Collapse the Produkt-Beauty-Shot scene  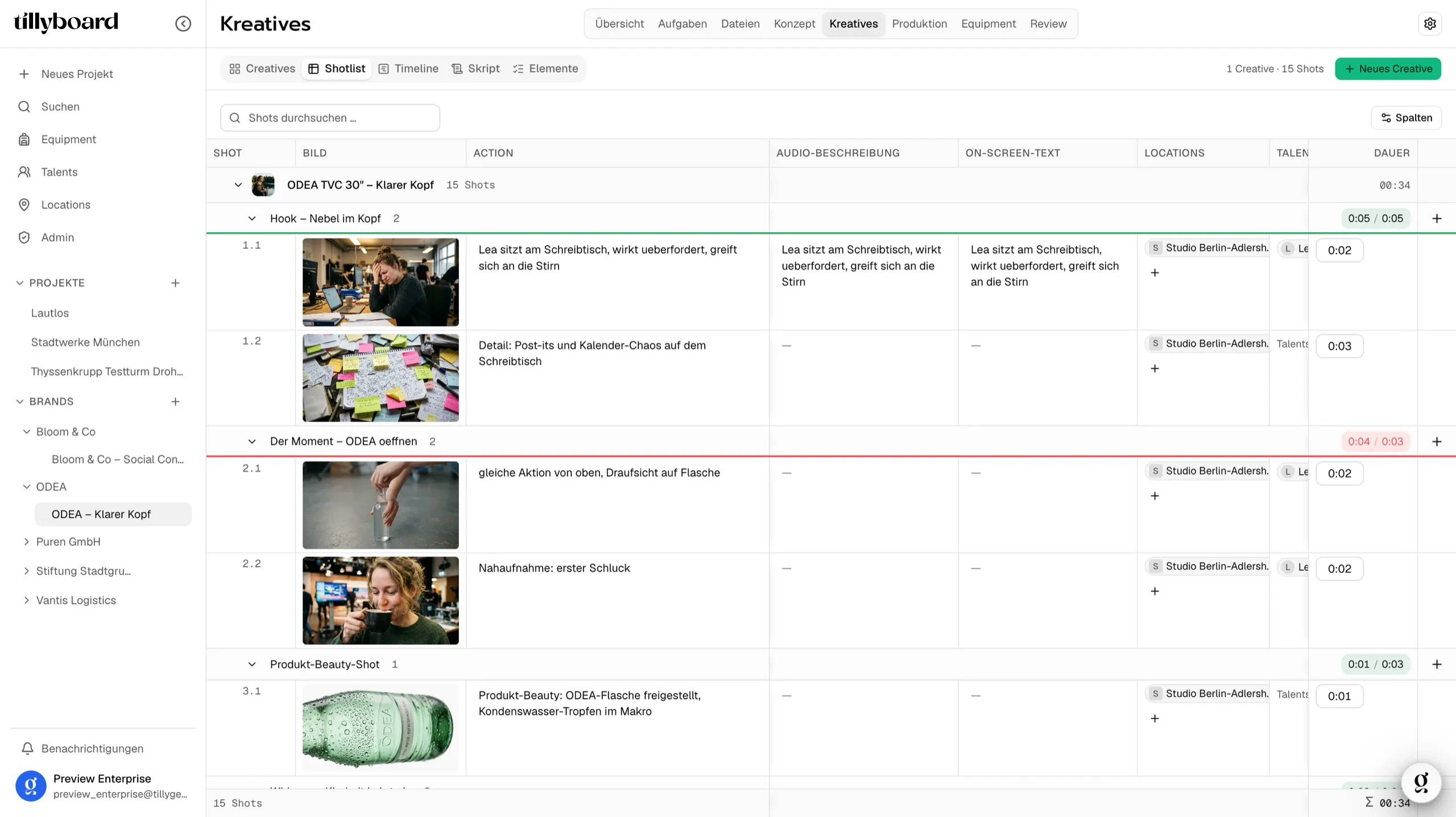coord(251,664)
